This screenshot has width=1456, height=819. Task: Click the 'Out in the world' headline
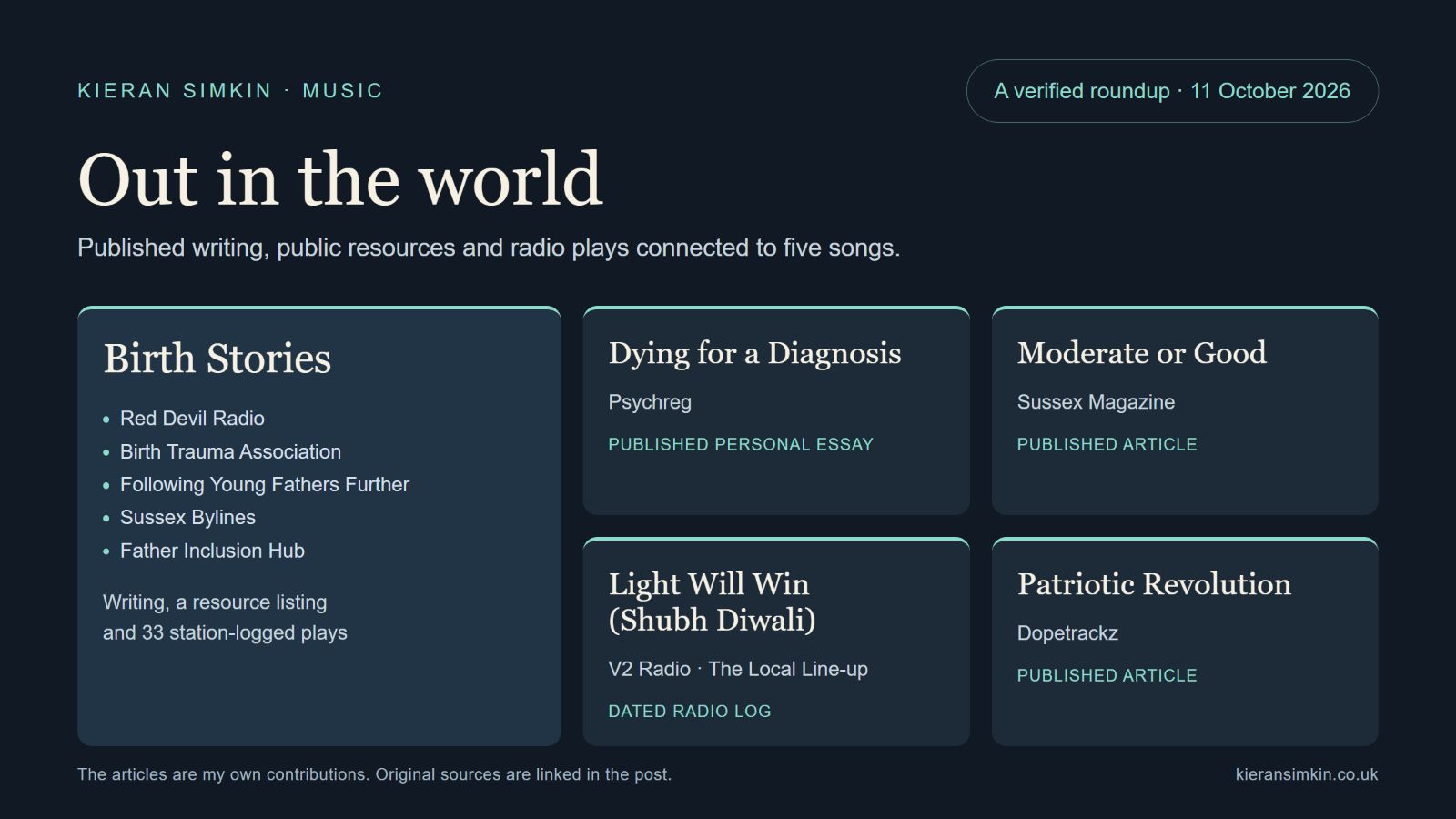(340, 179)
